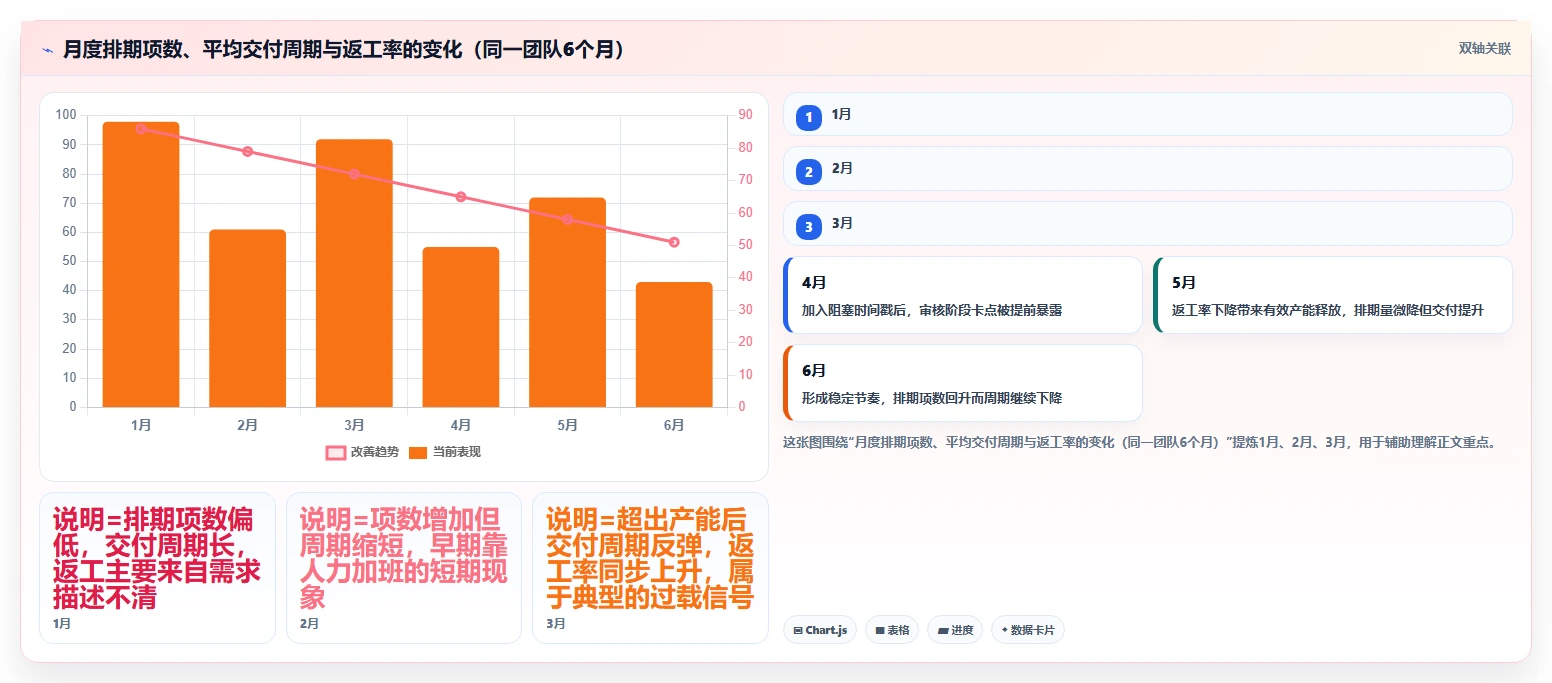The height and width of the screenshot is (683, 1552).
Task: Click the Chart.js tag chip
Action: click(820, 630)
